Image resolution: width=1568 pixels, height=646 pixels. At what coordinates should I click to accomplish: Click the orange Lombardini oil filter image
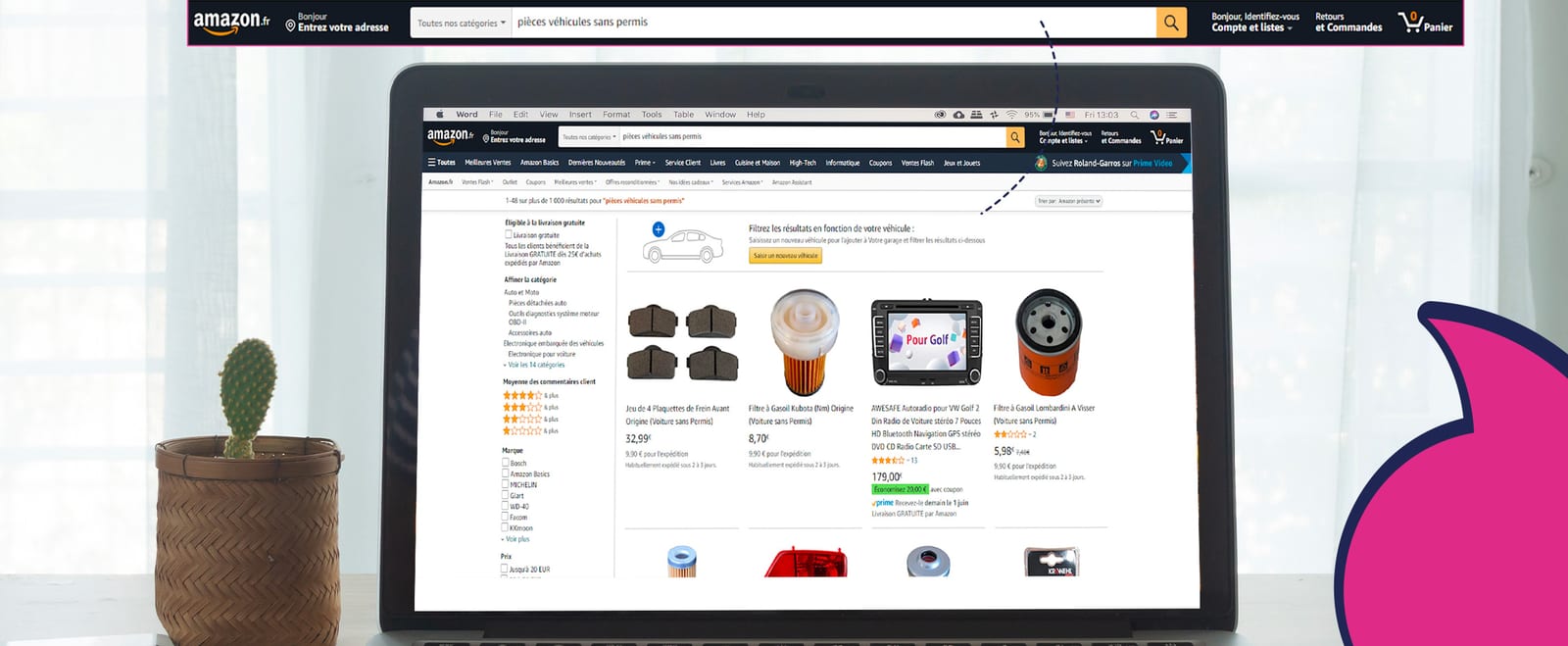[x=1048, y=342]
